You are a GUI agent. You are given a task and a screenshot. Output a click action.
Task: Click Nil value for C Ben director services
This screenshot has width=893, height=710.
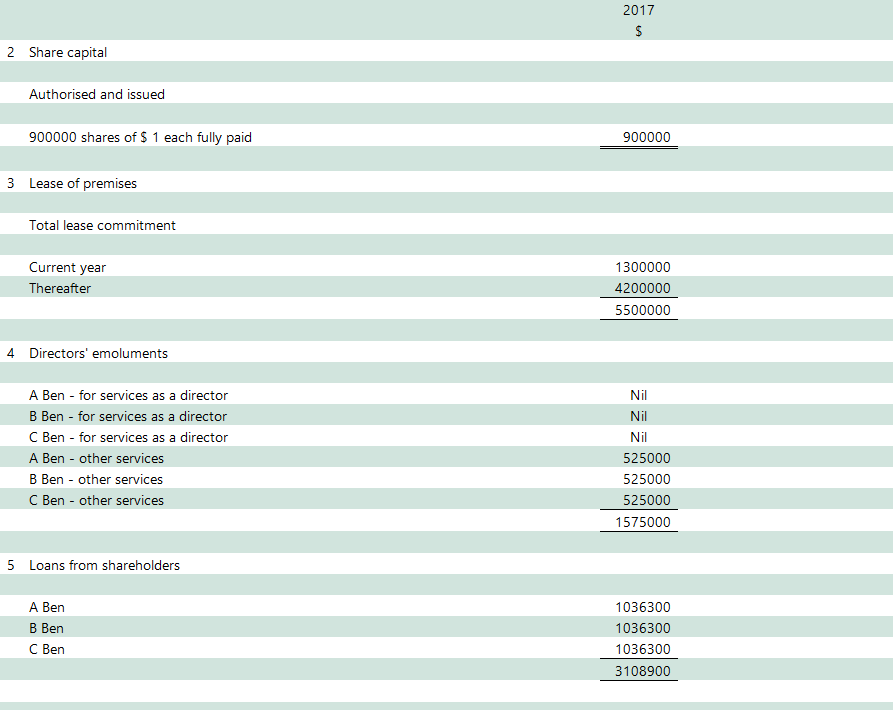click(638, 437)
